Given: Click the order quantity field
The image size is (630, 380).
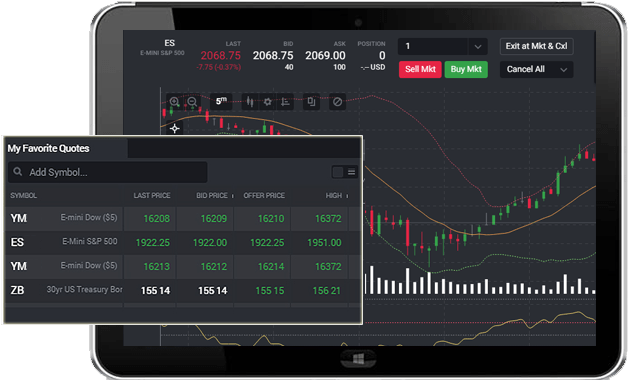Looking at the screenshot, I should click(433, 47).
